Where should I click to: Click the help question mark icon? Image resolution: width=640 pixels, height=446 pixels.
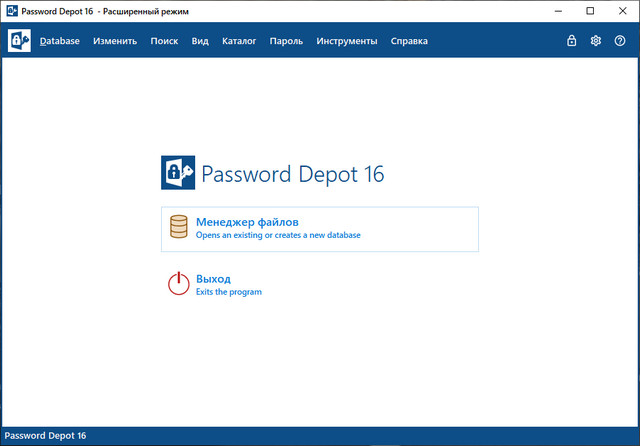pos(619,41)
